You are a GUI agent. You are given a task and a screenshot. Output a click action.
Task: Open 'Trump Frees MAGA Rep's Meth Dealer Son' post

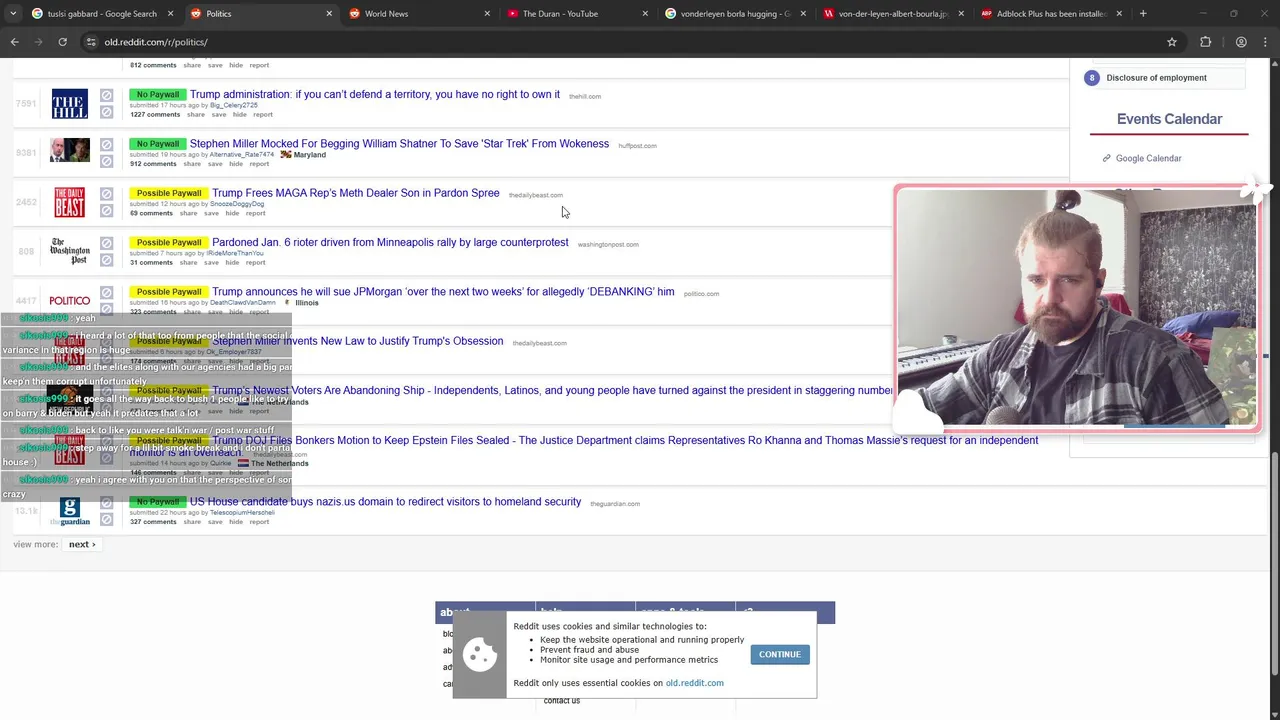click(355, 193)
